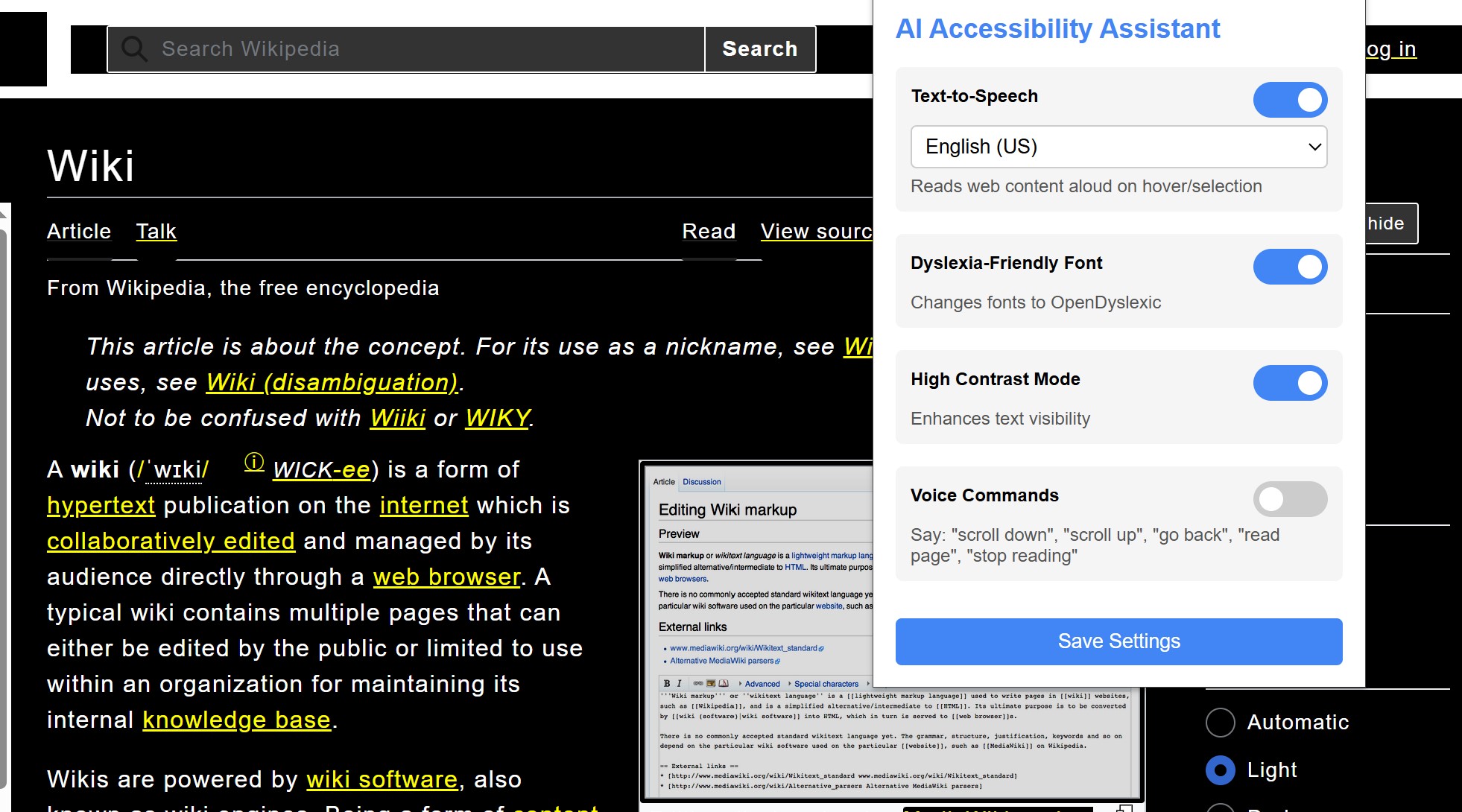This screenshot has width=1462, height=812.
Task: Turn off the Text-to-Speech toggle
Action: [x=1289, y=100]
